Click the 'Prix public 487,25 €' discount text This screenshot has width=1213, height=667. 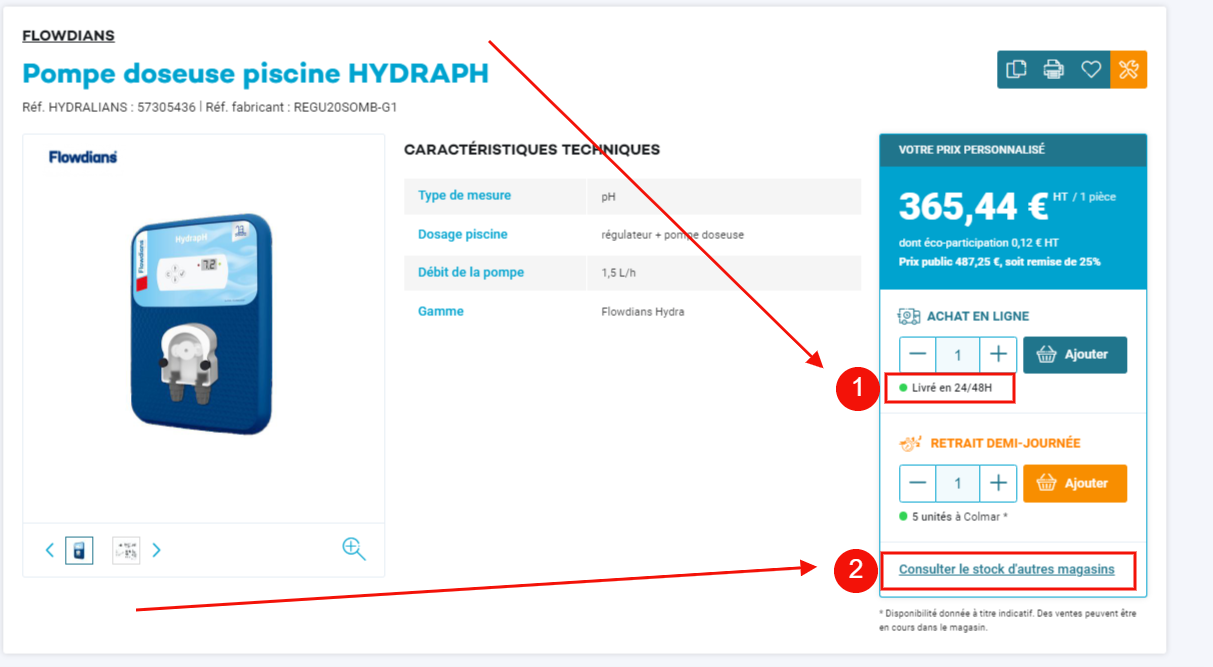click(x=1000, y=261)
